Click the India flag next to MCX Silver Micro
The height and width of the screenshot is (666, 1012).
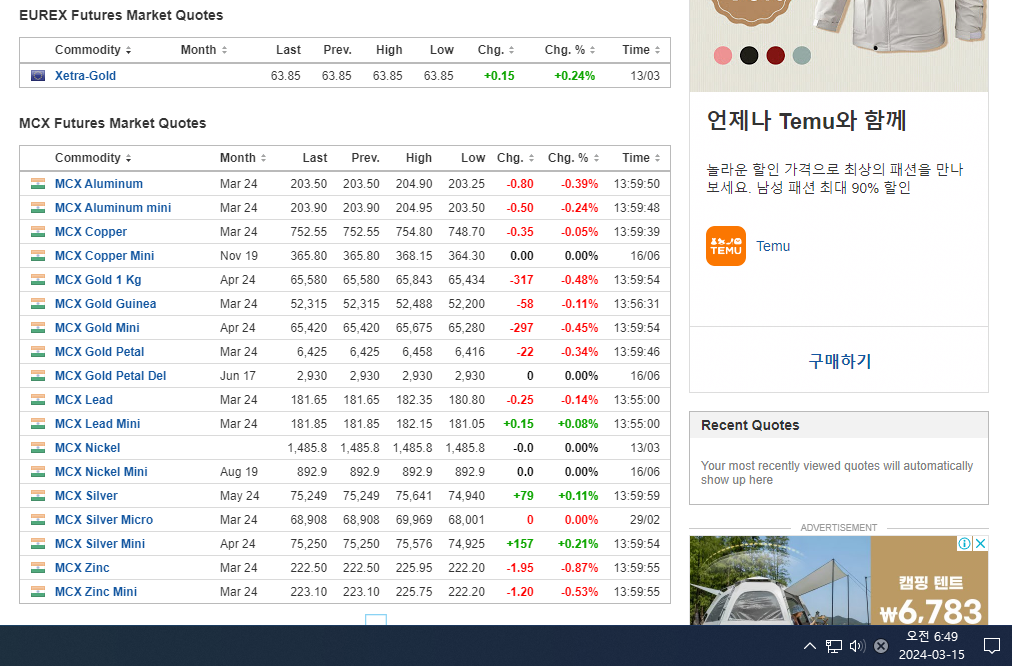pos(38,520)
